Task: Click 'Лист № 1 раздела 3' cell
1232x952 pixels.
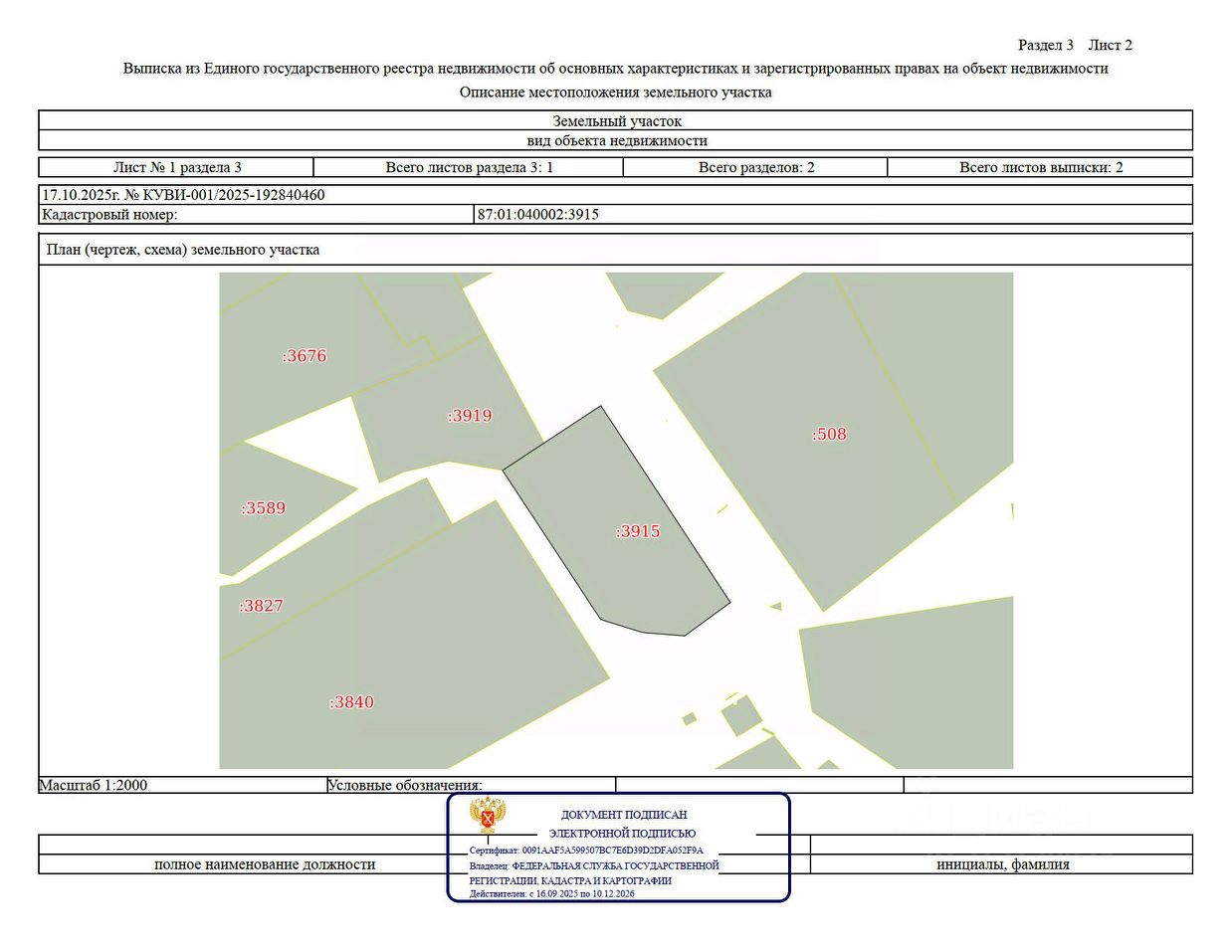Action: (x=177, y=167)
